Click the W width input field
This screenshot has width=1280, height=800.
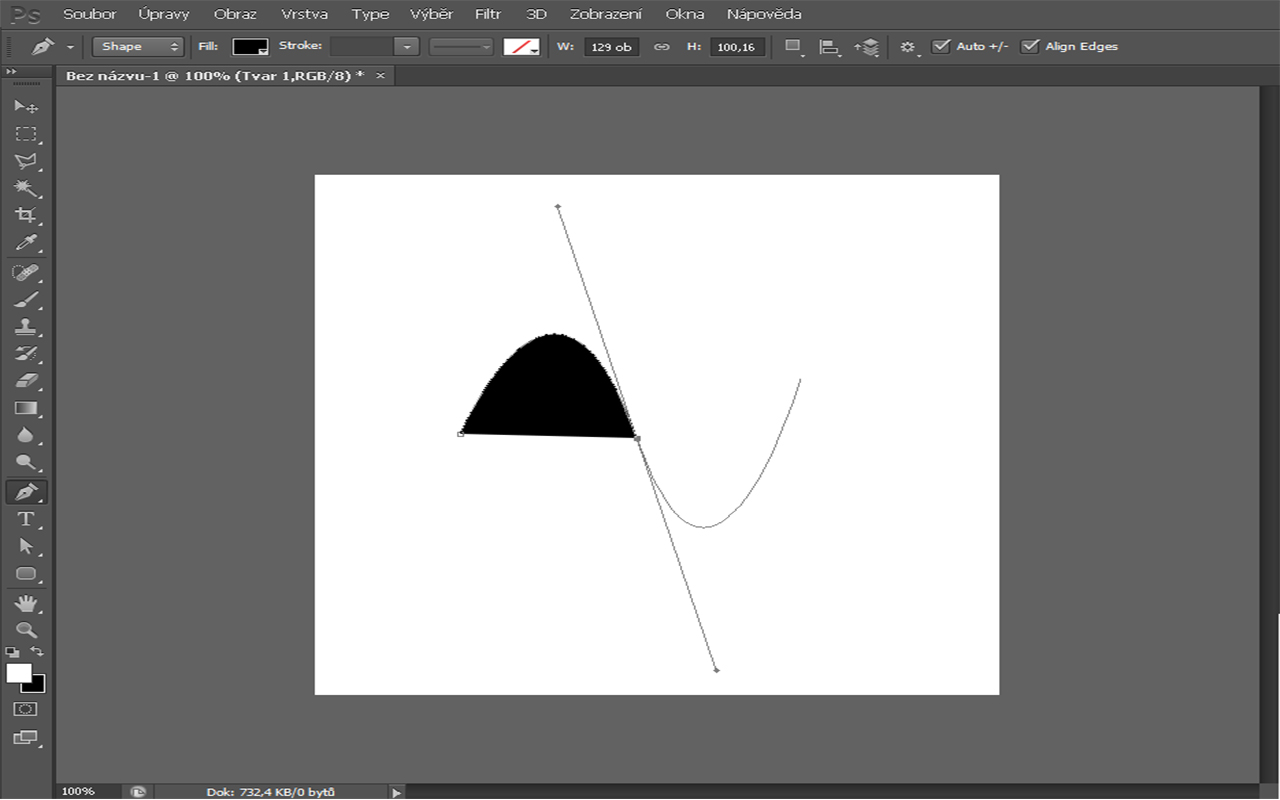(611, 47)
